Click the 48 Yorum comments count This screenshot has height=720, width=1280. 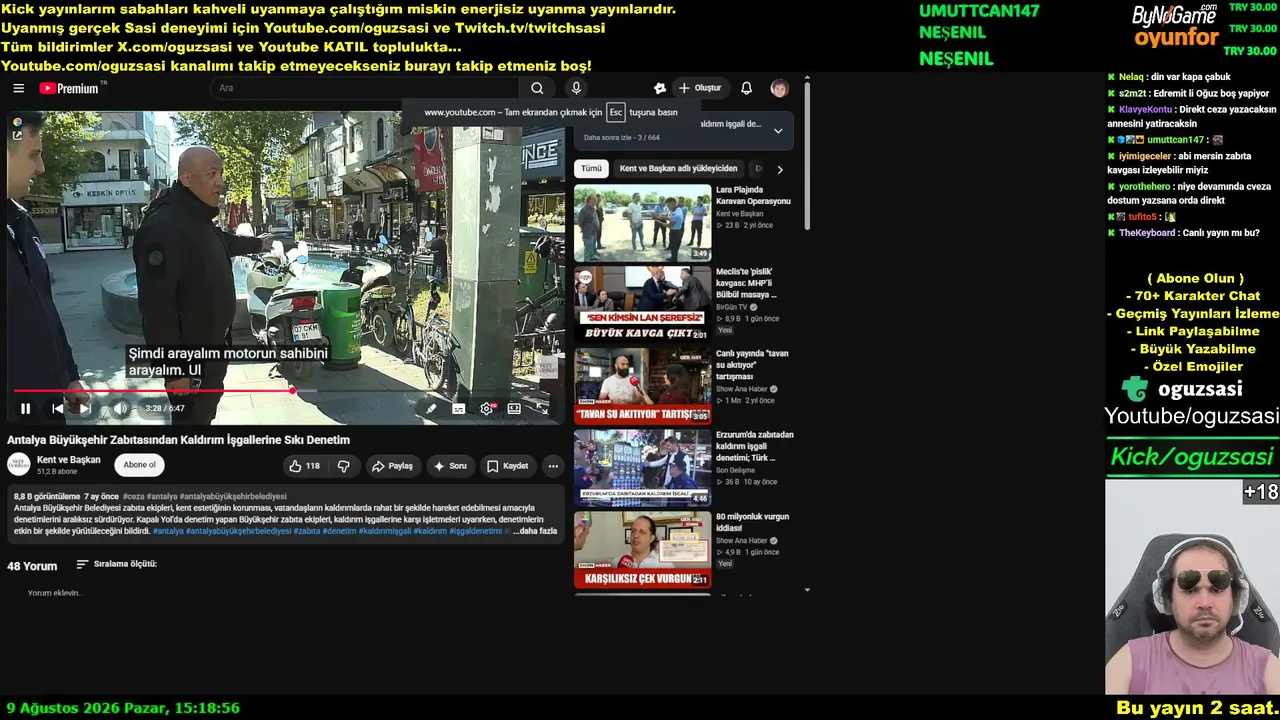click(32, 566)
